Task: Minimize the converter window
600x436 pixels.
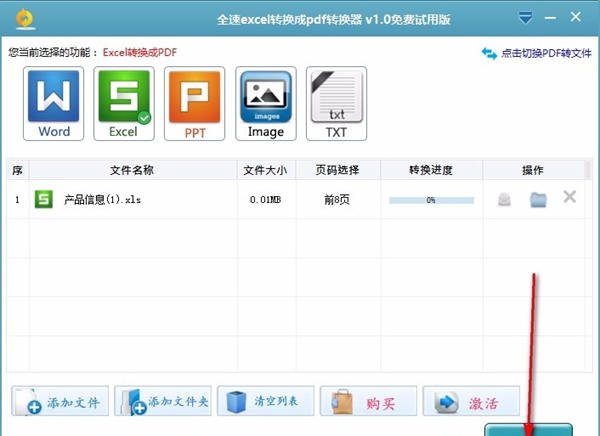Action: pyautogui.click(x=550, y=18)
